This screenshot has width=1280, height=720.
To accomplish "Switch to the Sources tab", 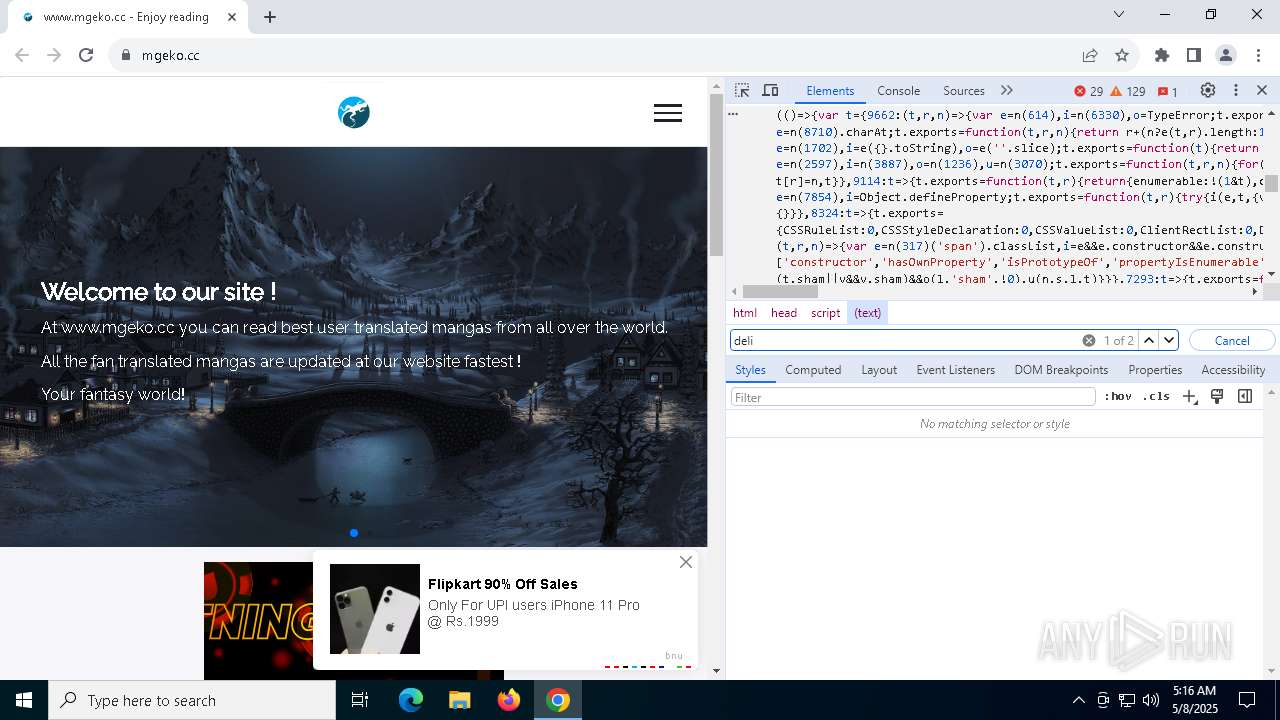I will click(x=963, y=90).
